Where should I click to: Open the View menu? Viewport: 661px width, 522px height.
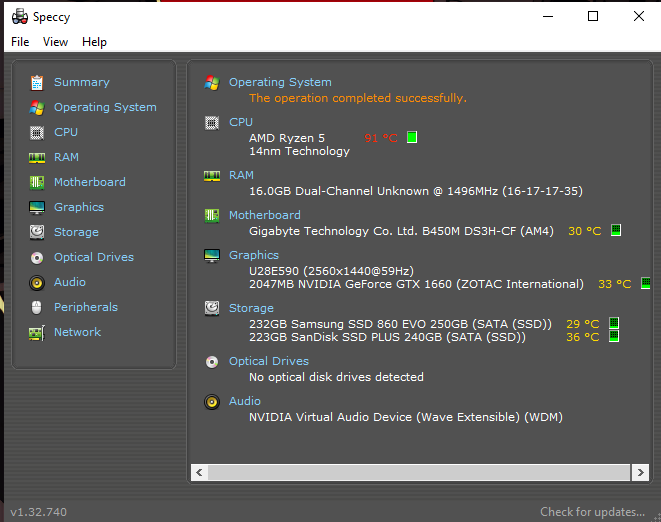point(55,42)
